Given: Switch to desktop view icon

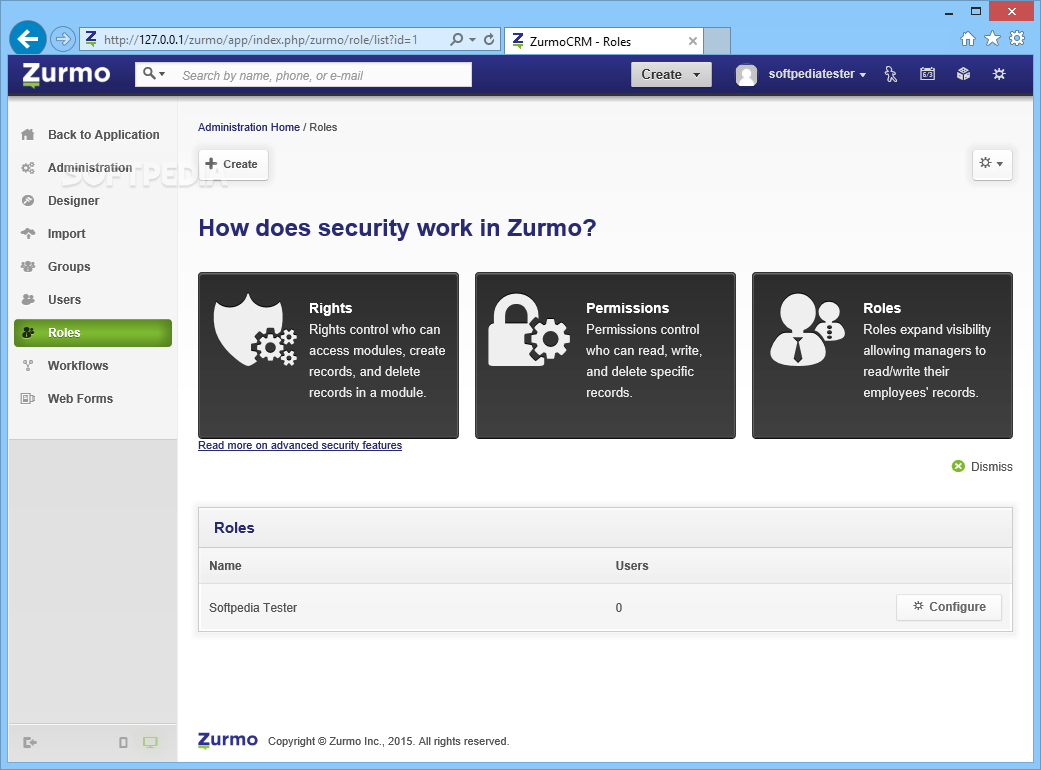Looking at the screenshot, I should click(x=150, y=742).
